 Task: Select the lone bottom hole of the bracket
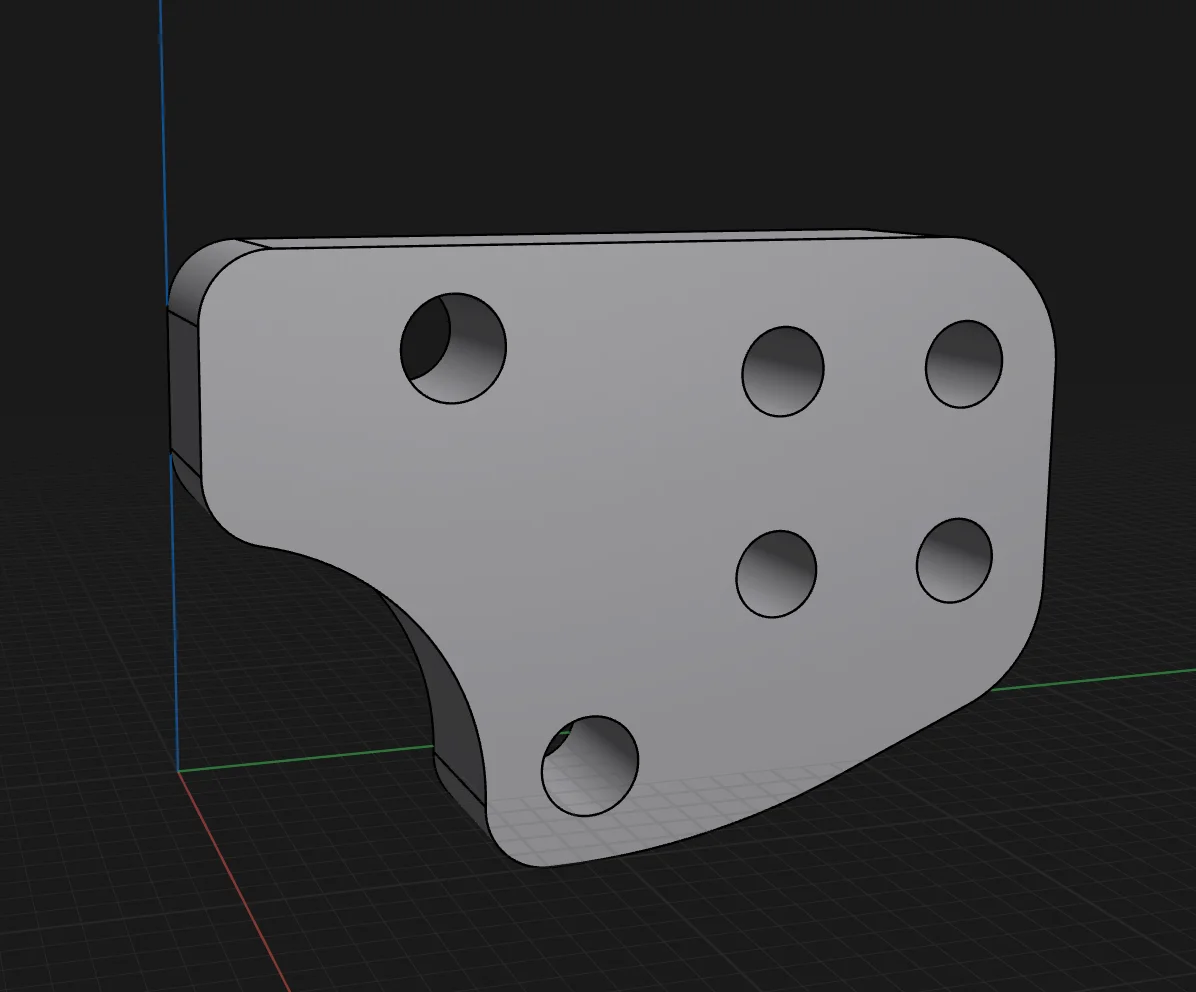click(x=590, y=766)
